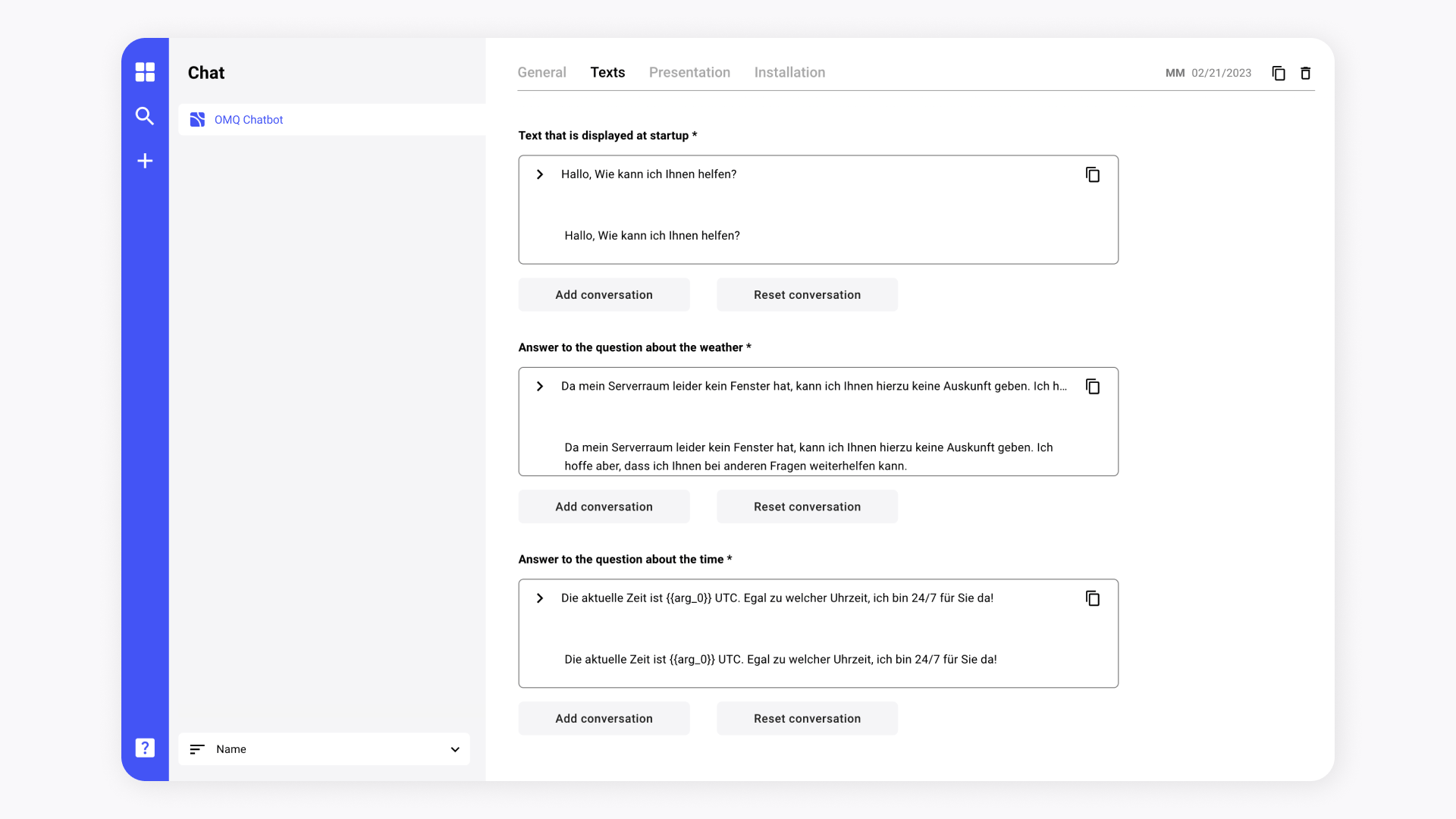Reset conversation under startup text
The image size is (1456, 819).
point(807,295)
